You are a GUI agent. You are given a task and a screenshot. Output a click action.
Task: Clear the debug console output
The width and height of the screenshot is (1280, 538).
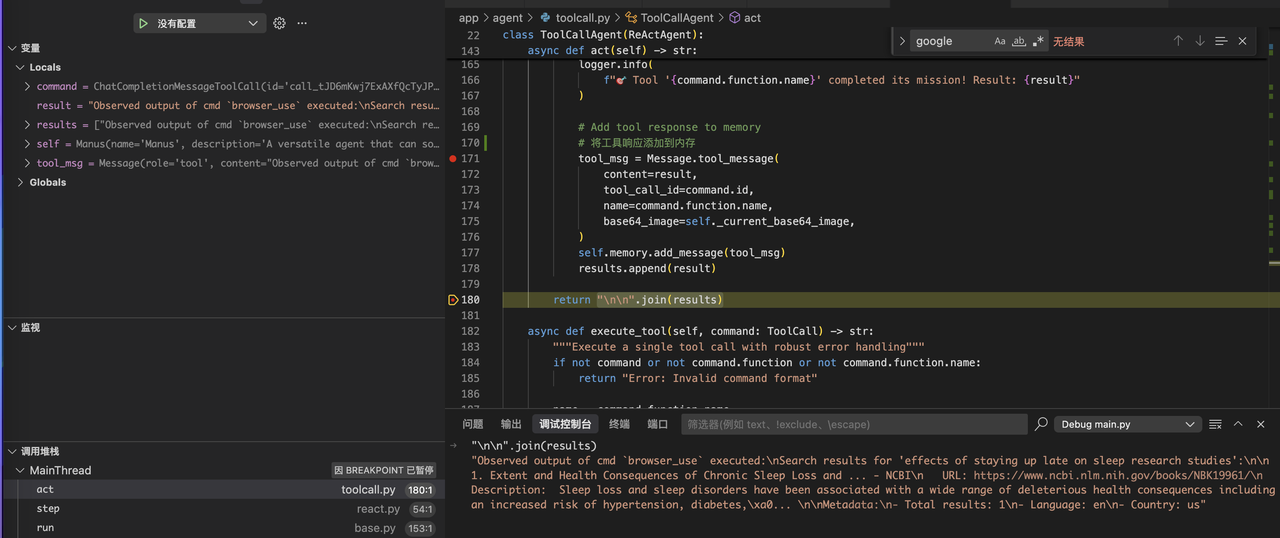click(x=1217, y=424)
